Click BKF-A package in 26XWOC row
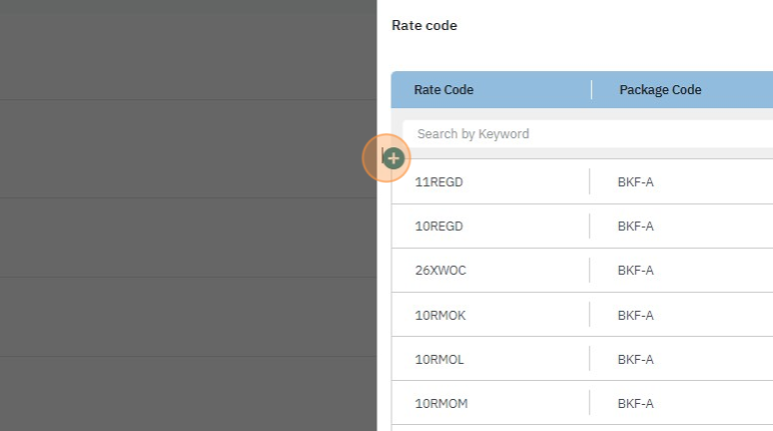773x431 pixels. click(635, 271)
